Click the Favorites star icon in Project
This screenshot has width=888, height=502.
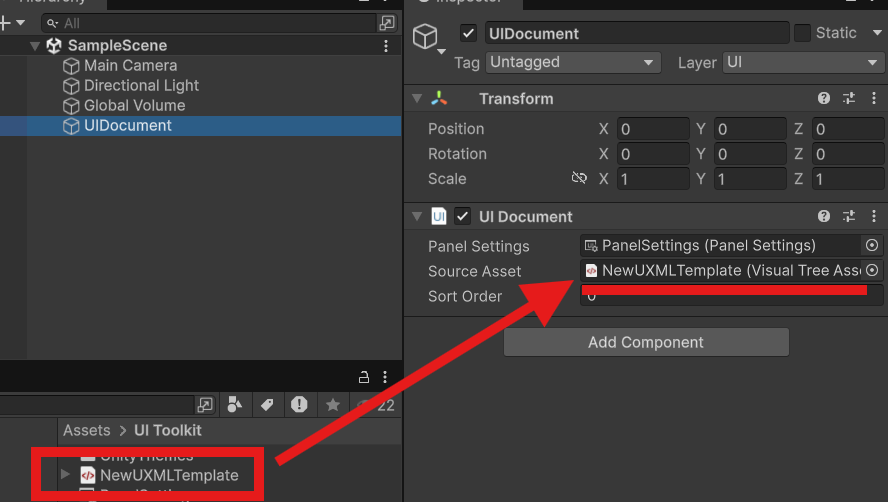pyautogui.click(x=333, y=404)
